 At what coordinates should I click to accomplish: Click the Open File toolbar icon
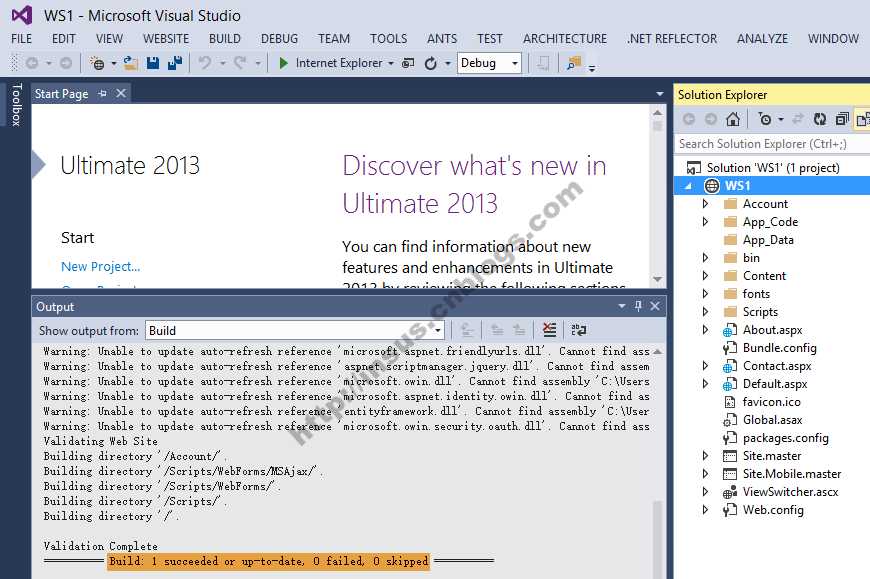tap(130, 63)
